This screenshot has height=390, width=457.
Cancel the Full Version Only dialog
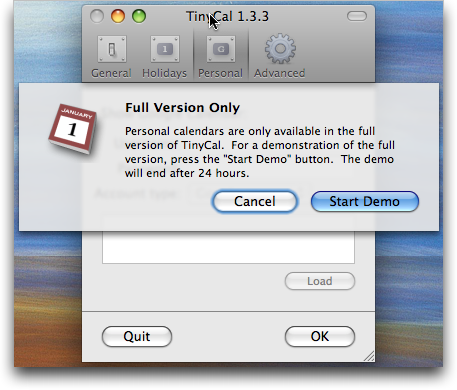(255, 201)
